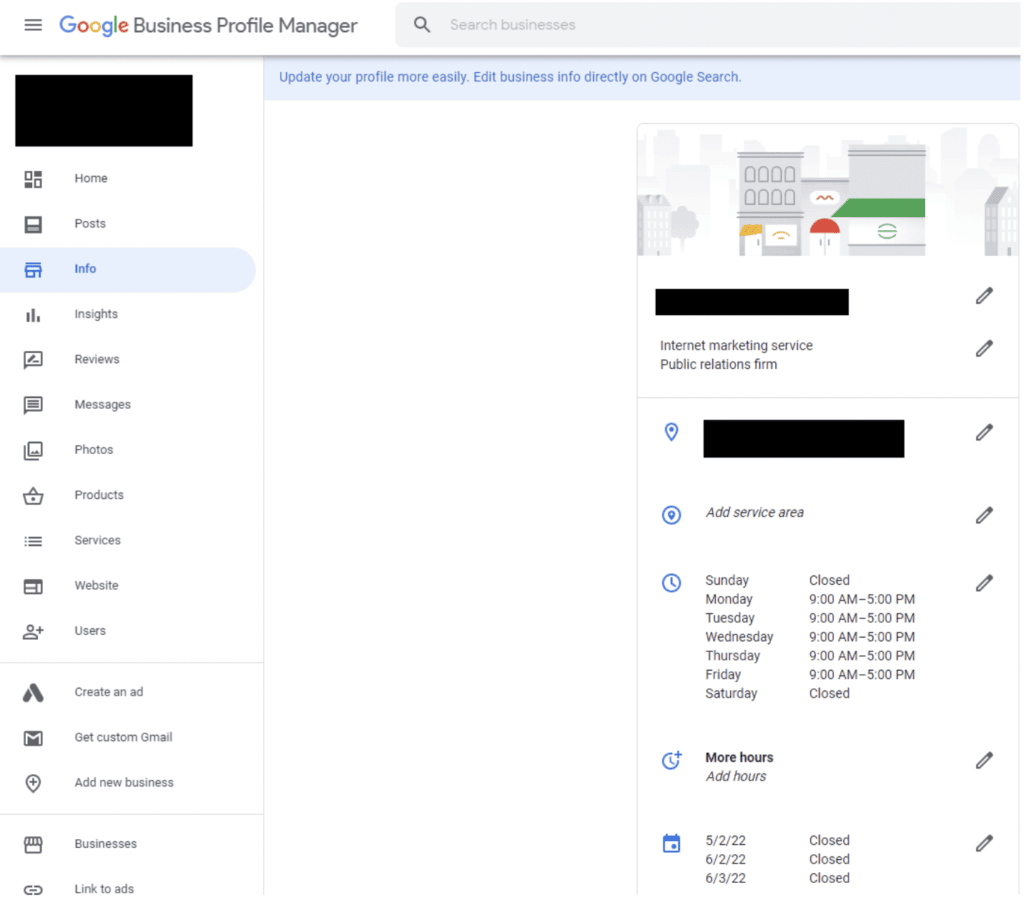Click the 6/3/22 special hours date

[725, 878]
